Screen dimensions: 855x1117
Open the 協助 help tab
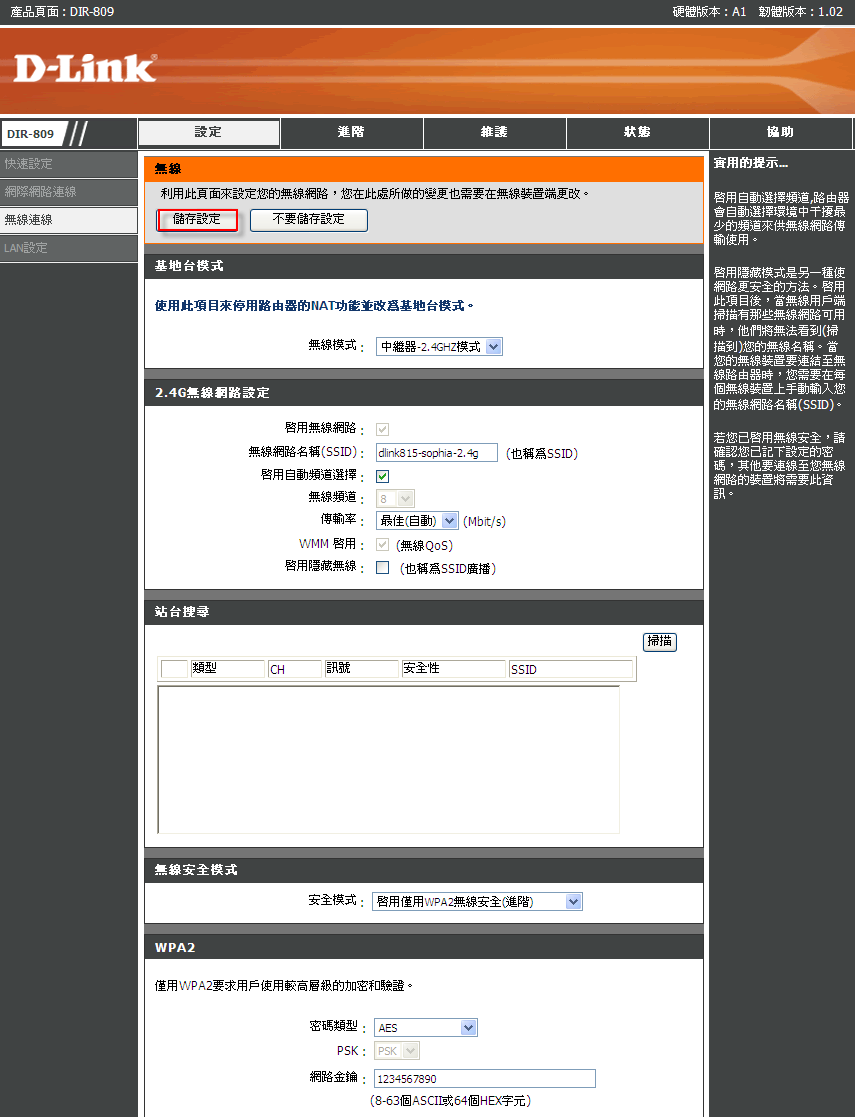coord(780,133)
